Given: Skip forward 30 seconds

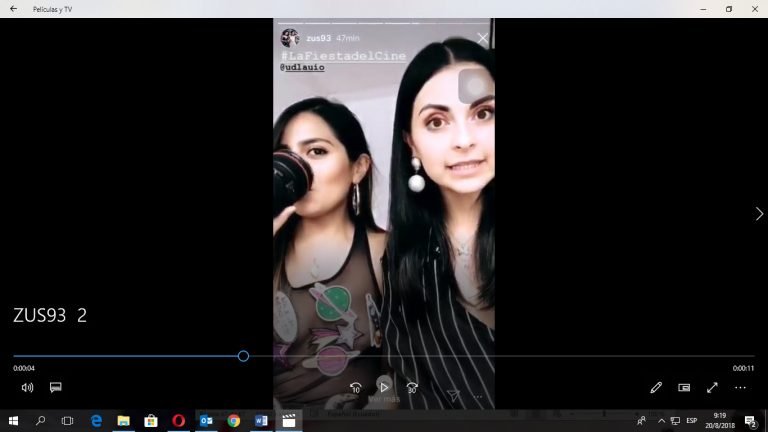Looking at the screenshot, I should [x=412, y=387].
